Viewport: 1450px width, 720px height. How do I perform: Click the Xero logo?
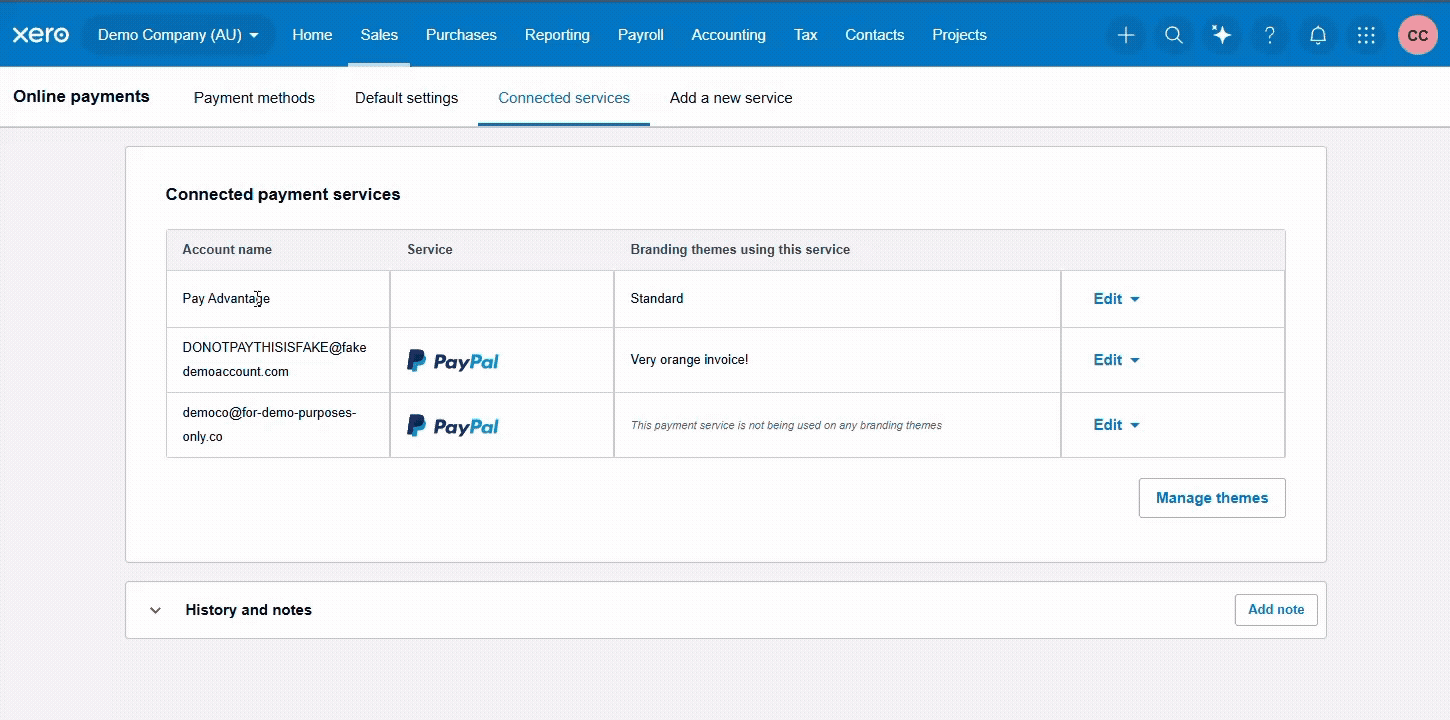pyautogui.click(x=40, y=35)
